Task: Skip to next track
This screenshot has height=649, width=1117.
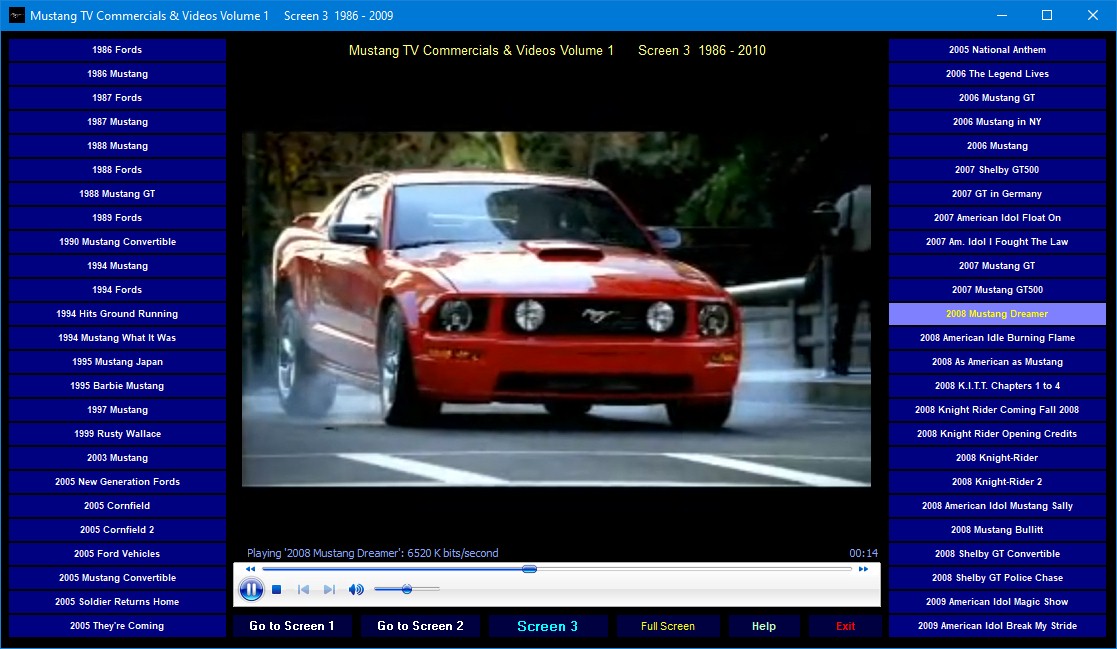Action: point(329,589)
